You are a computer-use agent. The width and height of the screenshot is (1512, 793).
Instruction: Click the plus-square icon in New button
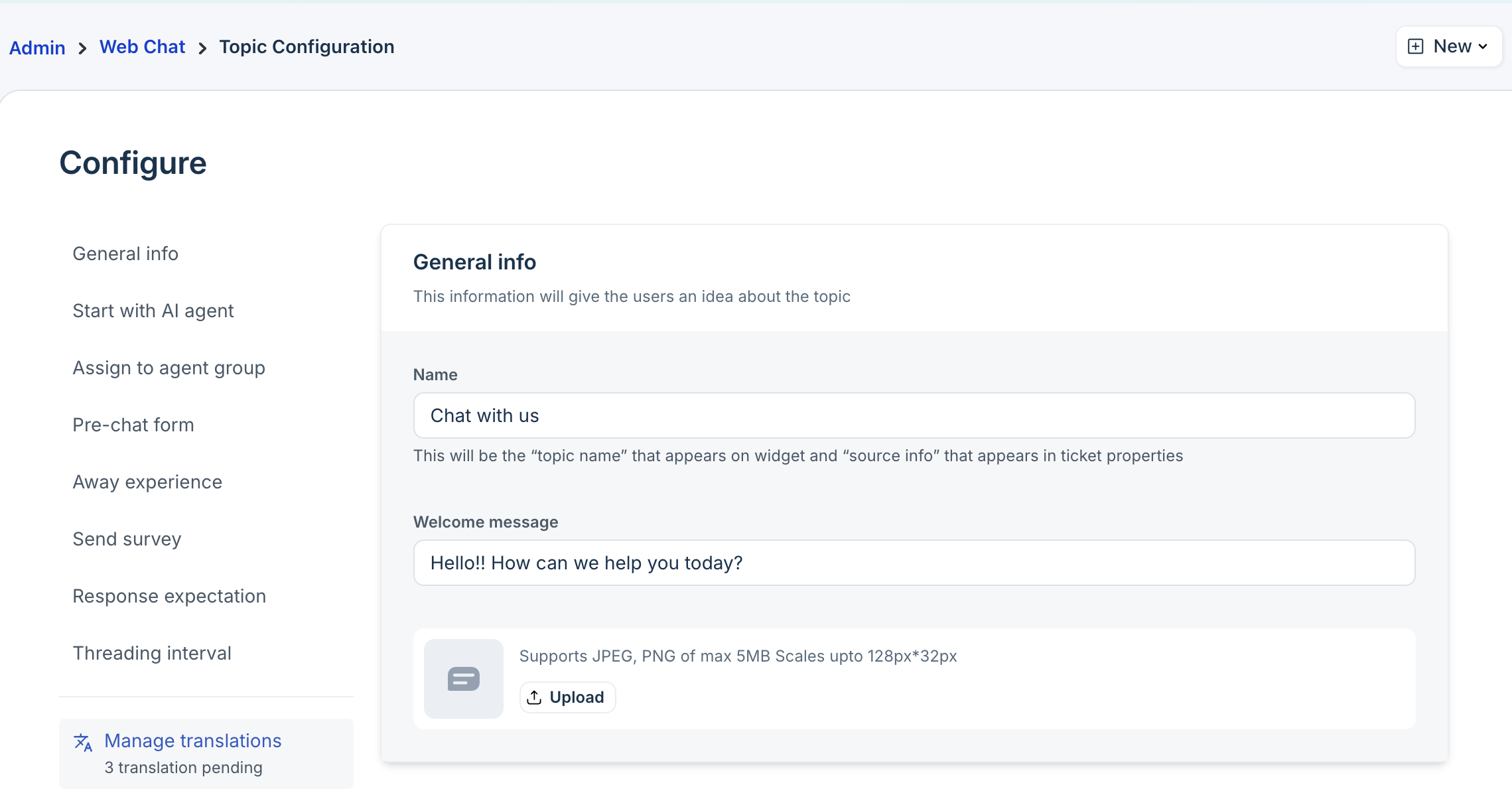pyautogui.click(x=1415, y=46)
